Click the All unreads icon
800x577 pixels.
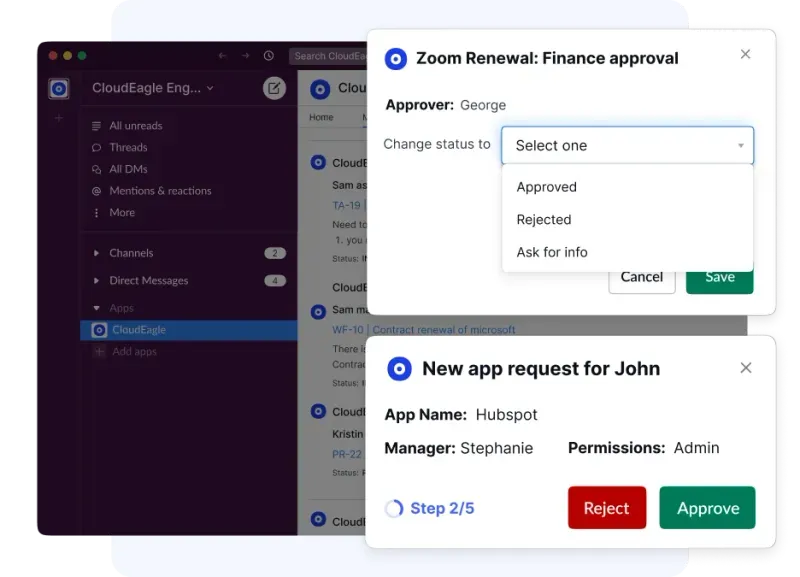point(96,126)
